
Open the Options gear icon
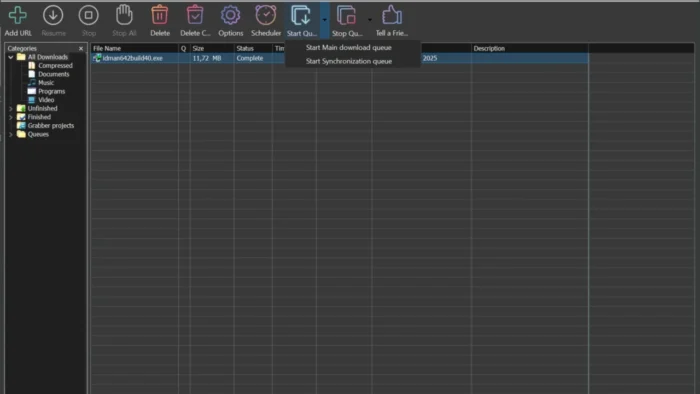point(230,16)
